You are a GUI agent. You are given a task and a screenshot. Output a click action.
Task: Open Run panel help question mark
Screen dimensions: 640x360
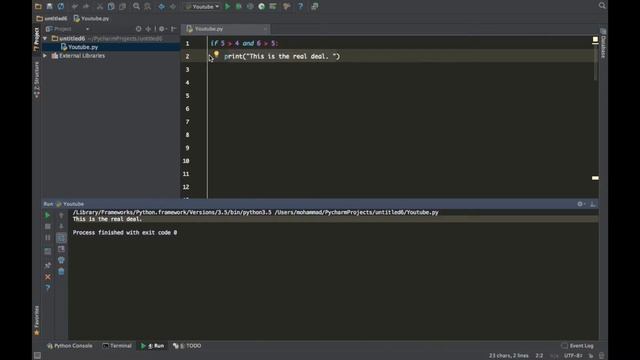point(47,288)
